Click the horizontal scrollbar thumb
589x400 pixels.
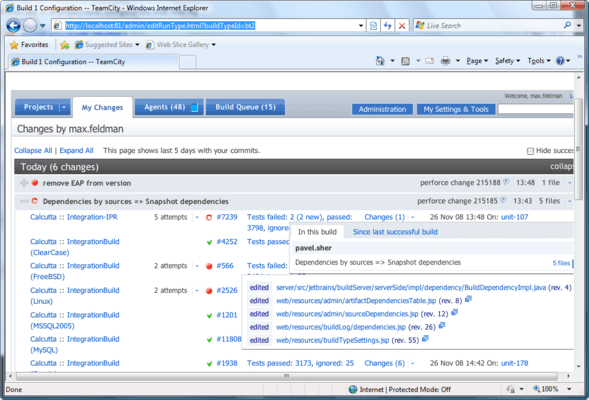pyautogui.click(x=287, y=376)
